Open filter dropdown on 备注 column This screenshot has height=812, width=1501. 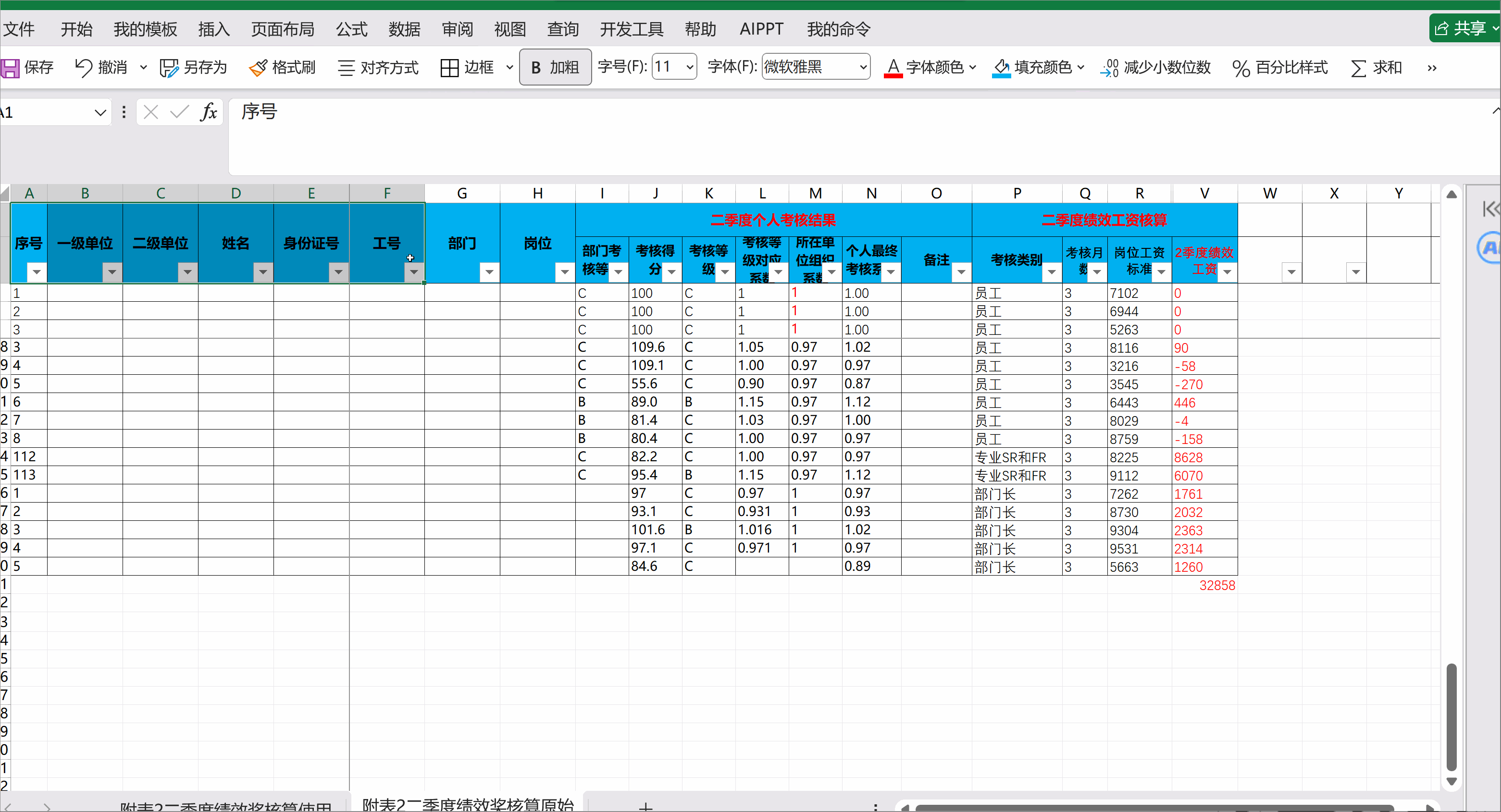pos(961,272)
